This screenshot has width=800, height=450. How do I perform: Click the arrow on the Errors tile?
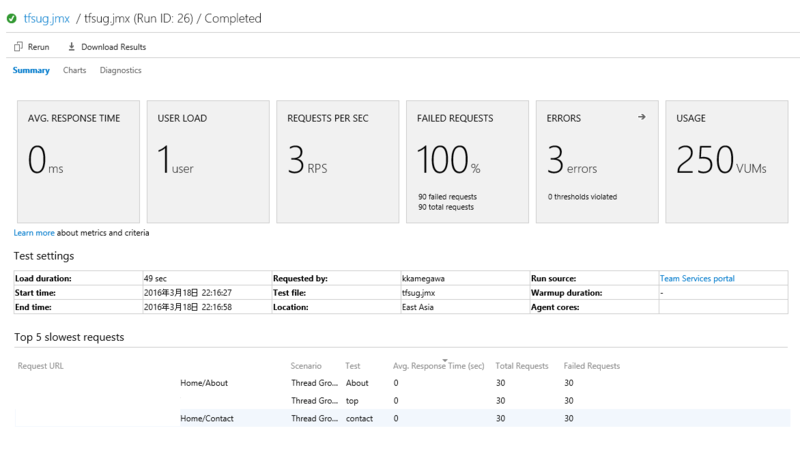click(x=641, y=117)
